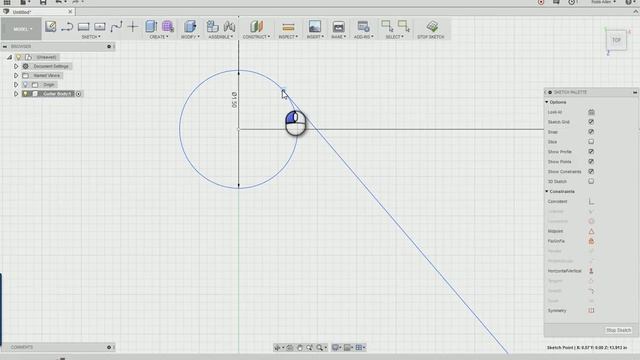The height and width of the screenshot is (360, 640).
Task: Select the Orbit navigation icon
Action: [x=278, y=347]
